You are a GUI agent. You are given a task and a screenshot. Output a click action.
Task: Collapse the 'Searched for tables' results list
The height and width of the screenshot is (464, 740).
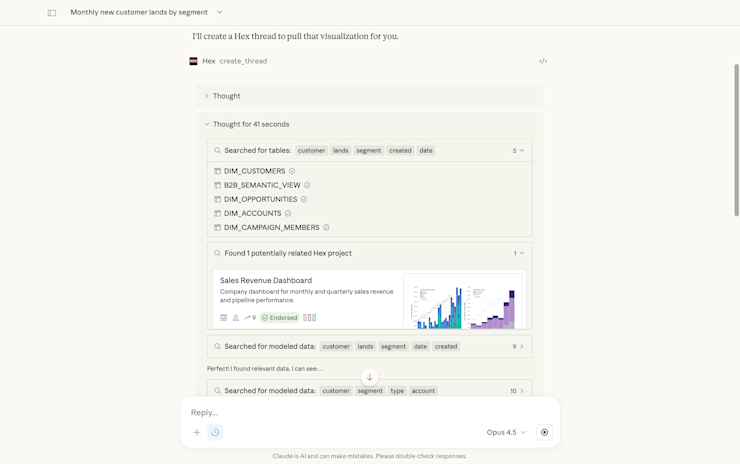(518, 151)
